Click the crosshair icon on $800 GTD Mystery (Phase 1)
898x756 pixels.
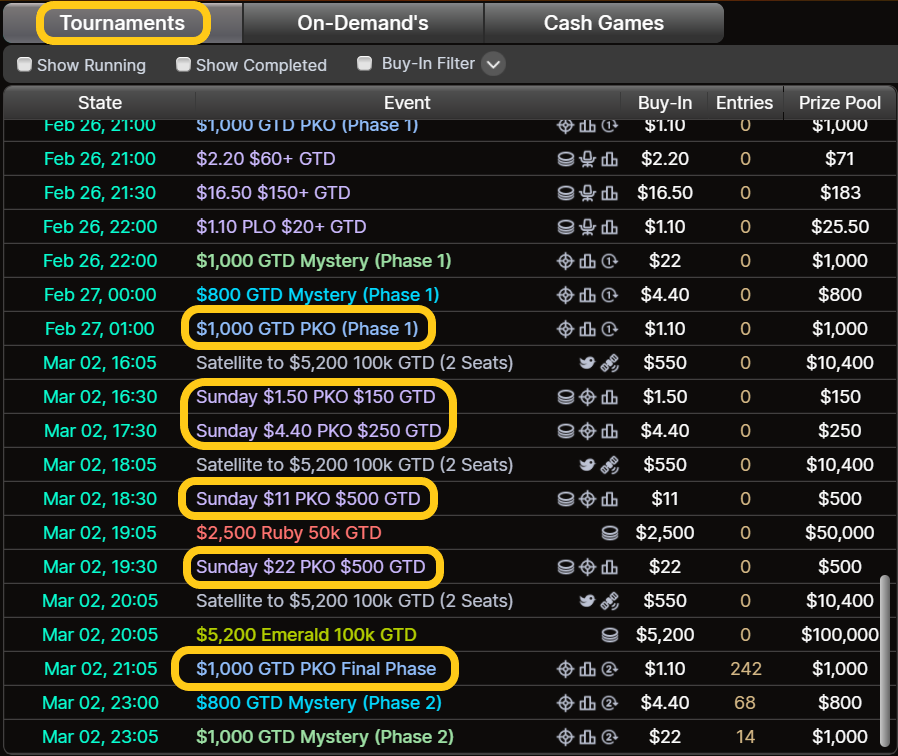pos(565,295)
